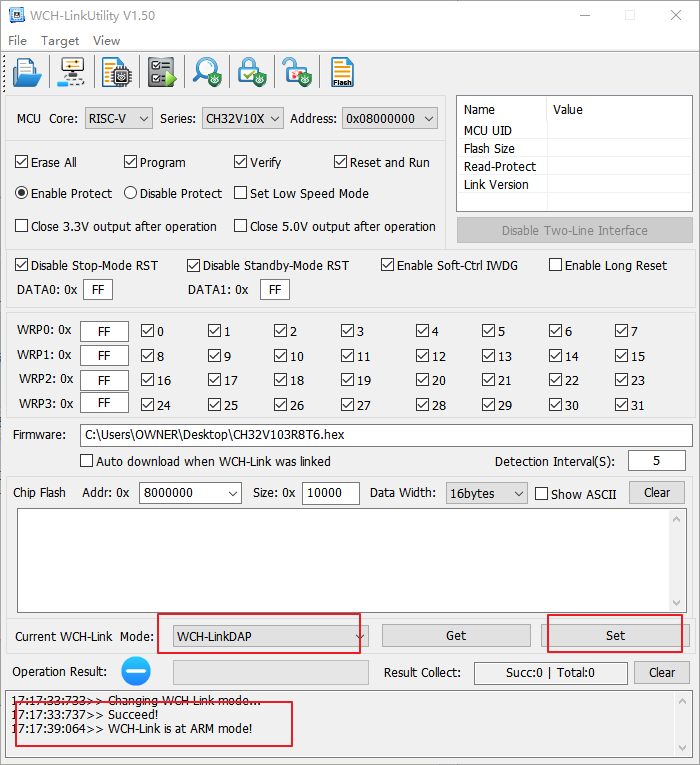The height and width of the screenshot is (765, 700).
Task: Click the Flash document toolbar icon
Action: point(342,73)
